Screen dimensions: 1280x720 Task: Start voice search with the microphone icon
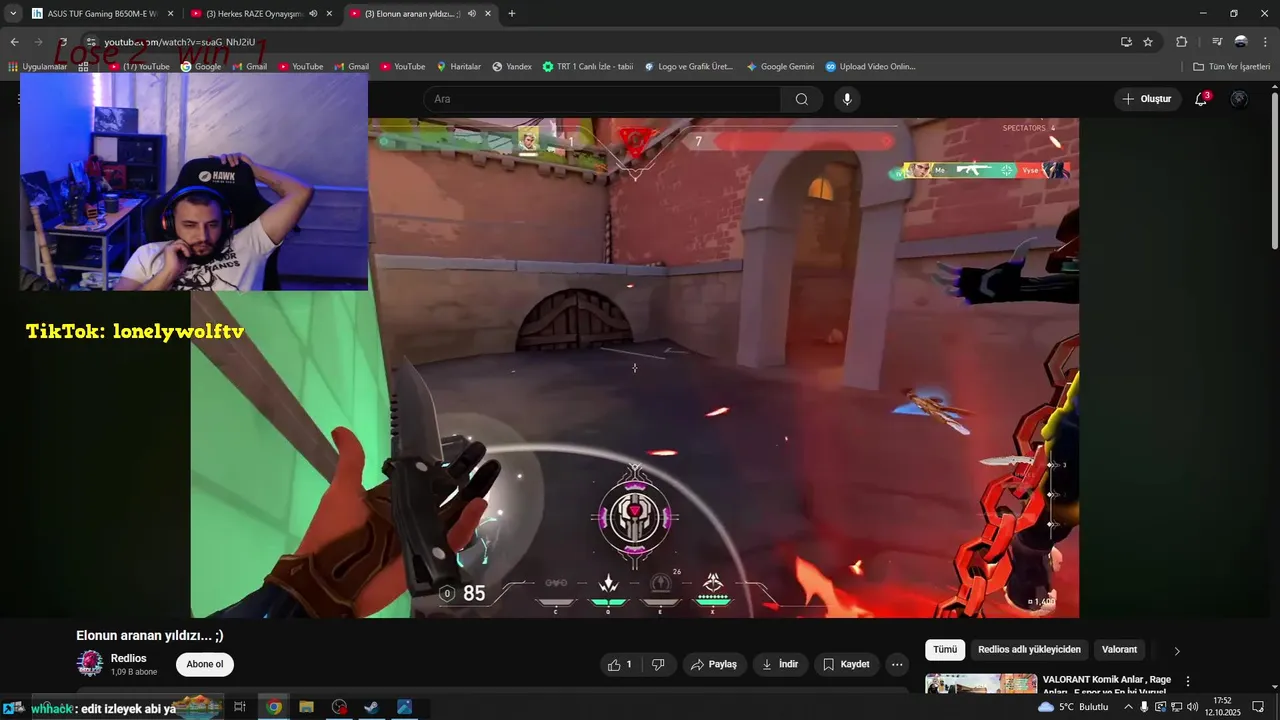tap(847, 99)
